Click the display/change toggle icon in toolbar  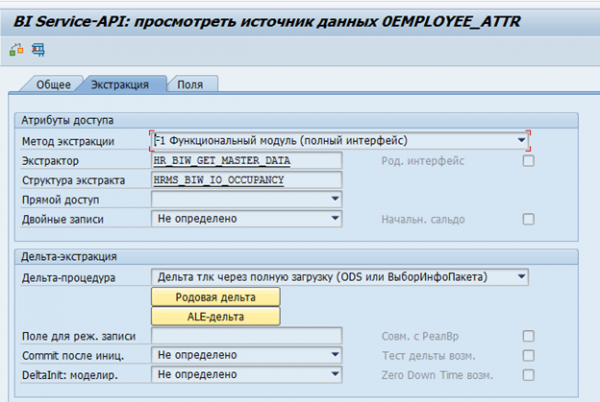tap(16, 47)
